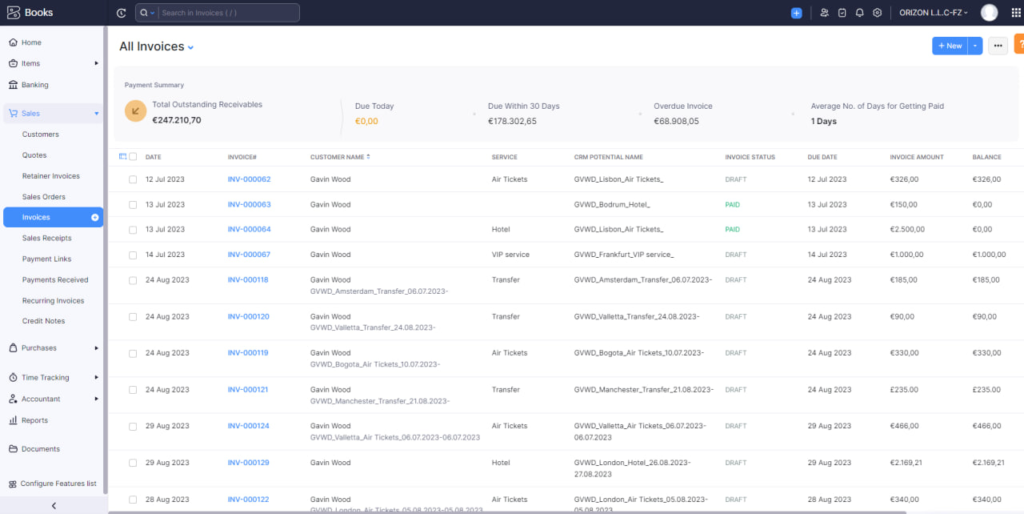The image size is (1024, 514).
Task: Open the notifications bell
Action: [859, 13]
